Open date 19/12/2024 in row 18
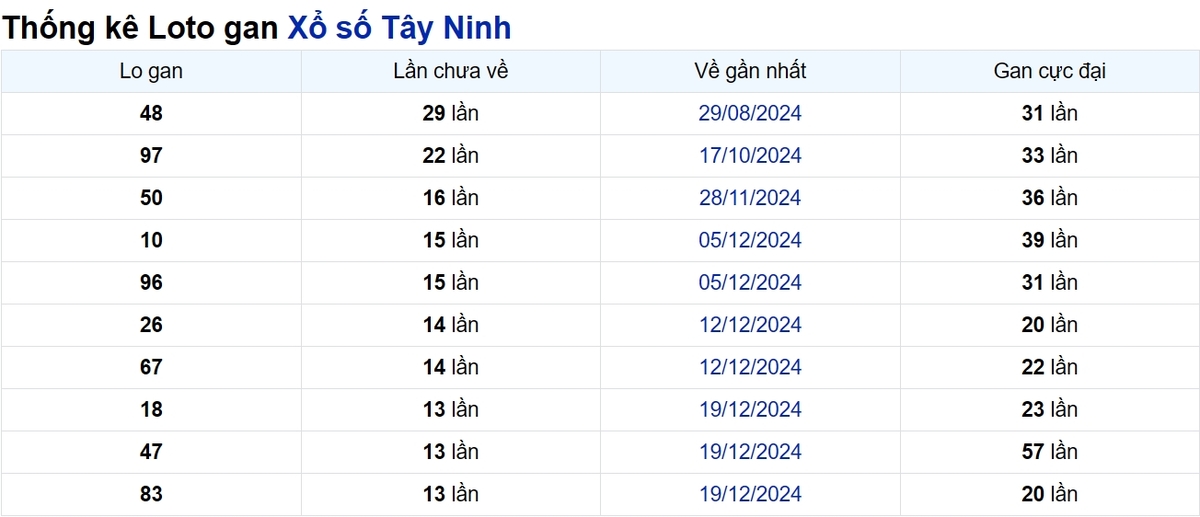Screen dimensions: 1200x517 tap(750, 409)
